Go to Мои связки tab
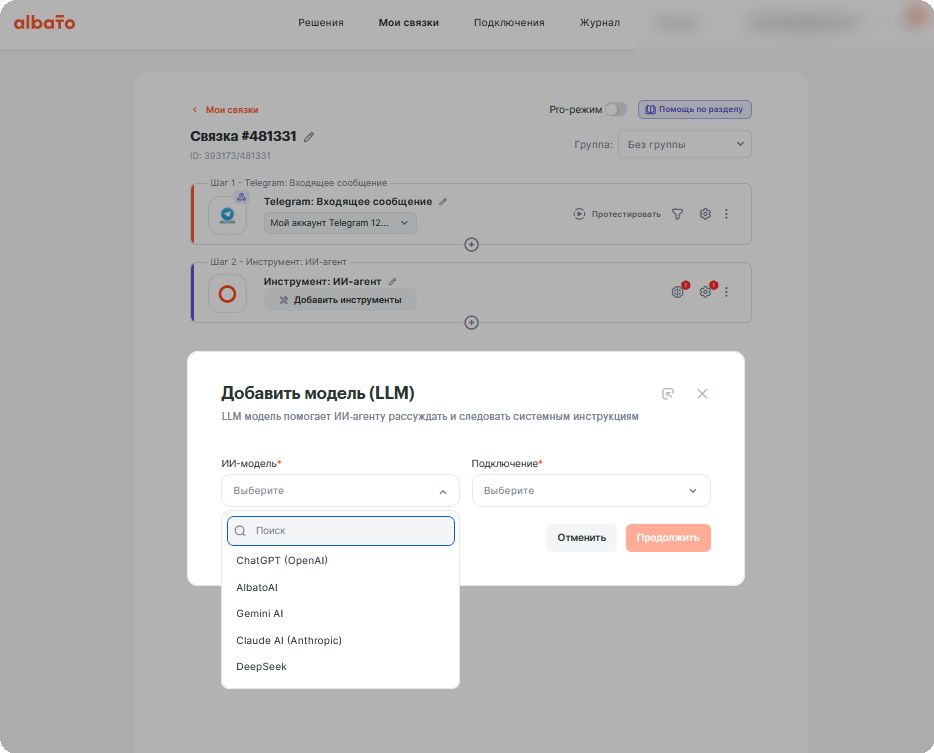 [409, 23]
